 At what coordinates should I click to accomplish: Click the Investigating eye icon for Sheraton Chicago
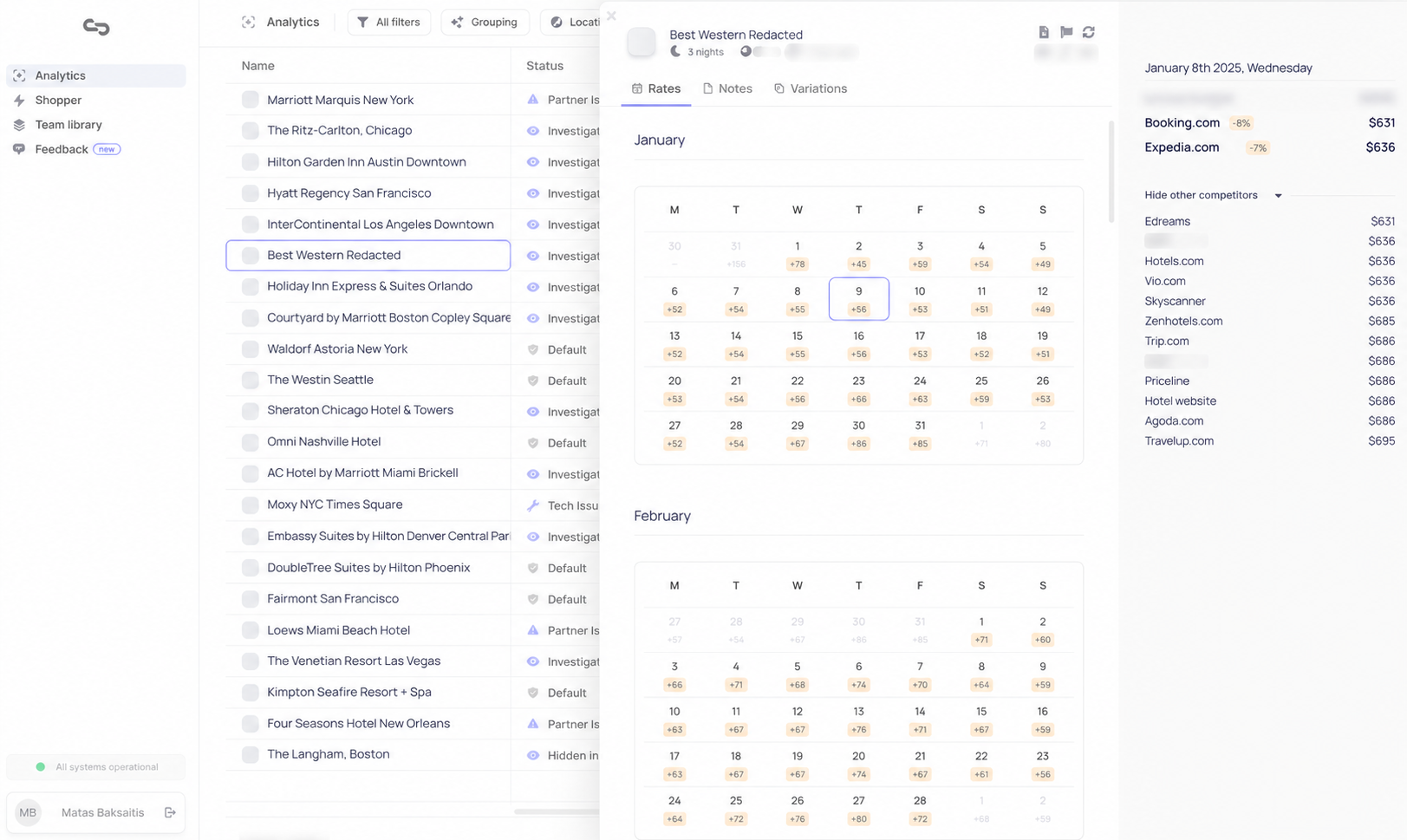533,412
